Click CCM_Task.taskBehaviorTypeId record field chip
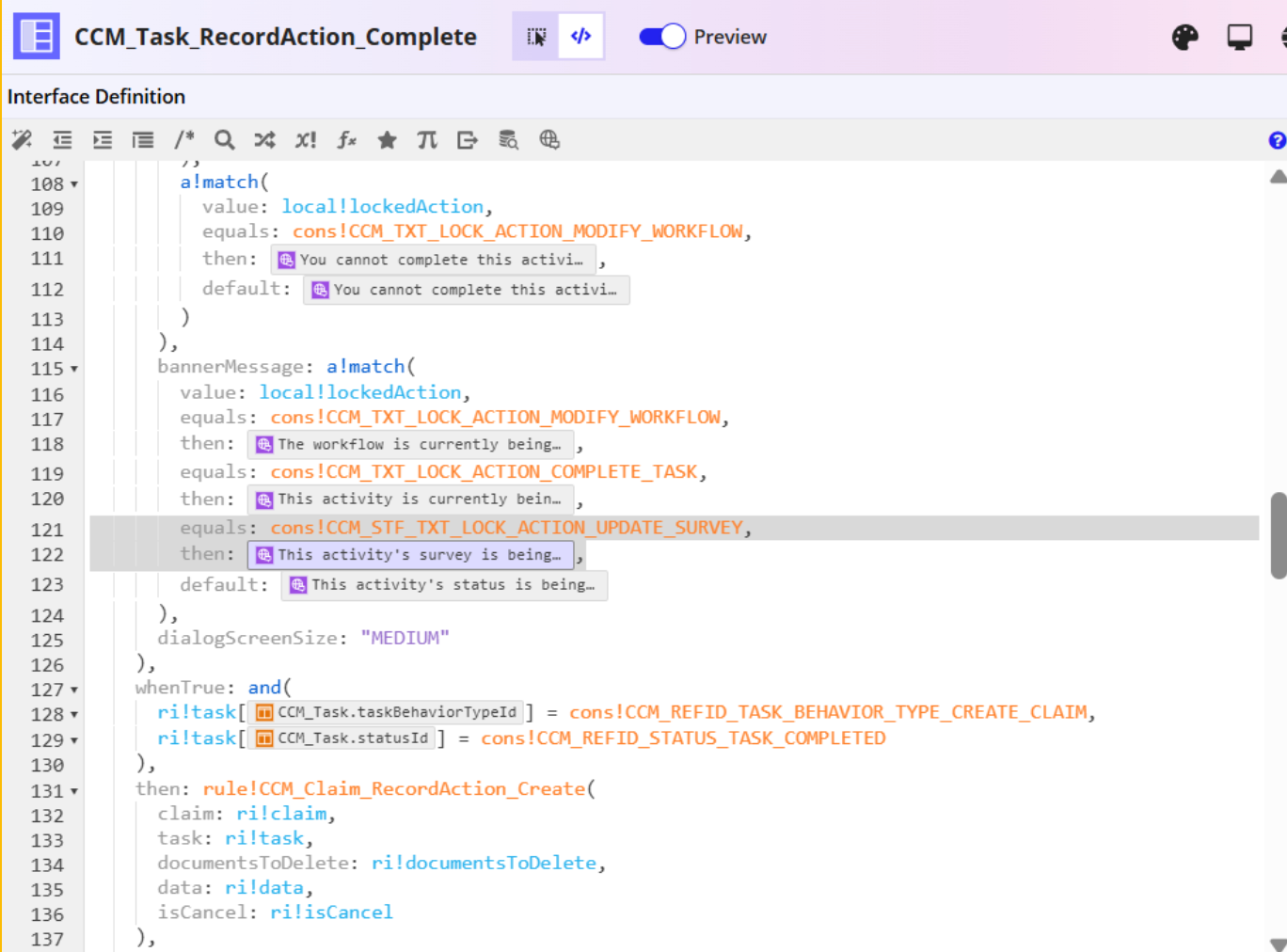 [387, 712]
